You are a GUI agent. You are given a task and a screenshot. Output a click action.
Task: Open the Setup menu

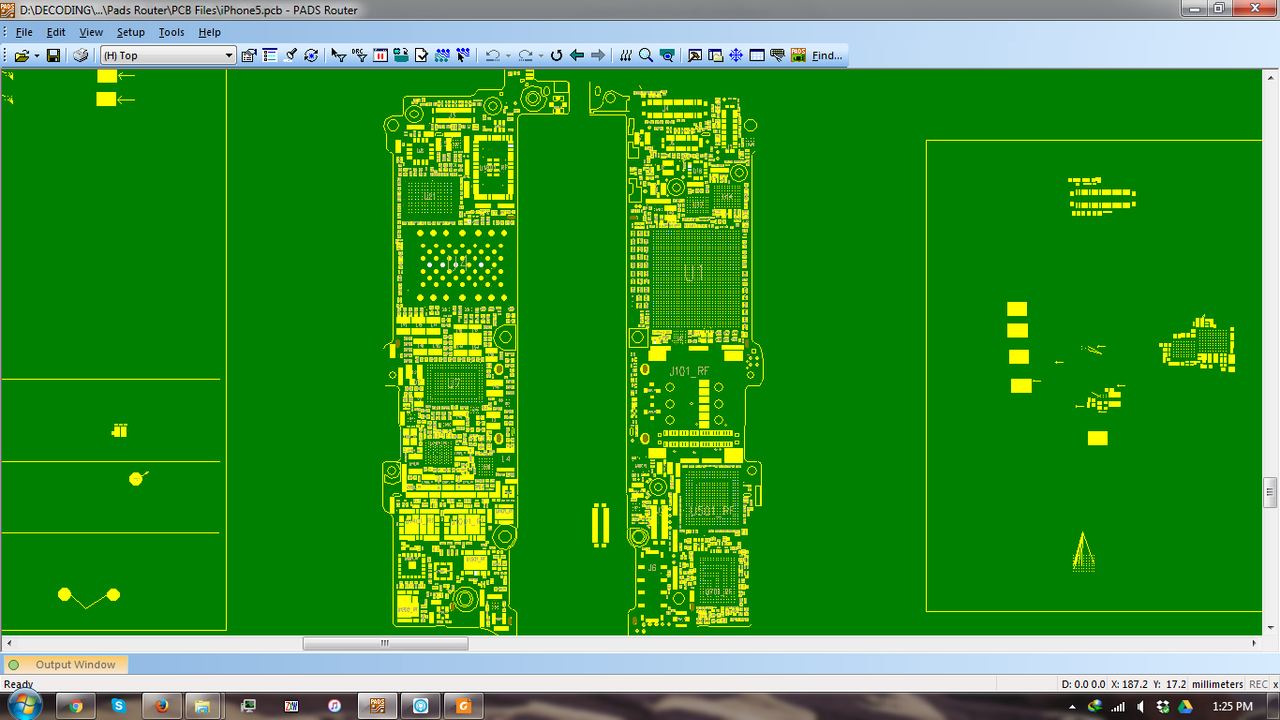pos(131,32)
